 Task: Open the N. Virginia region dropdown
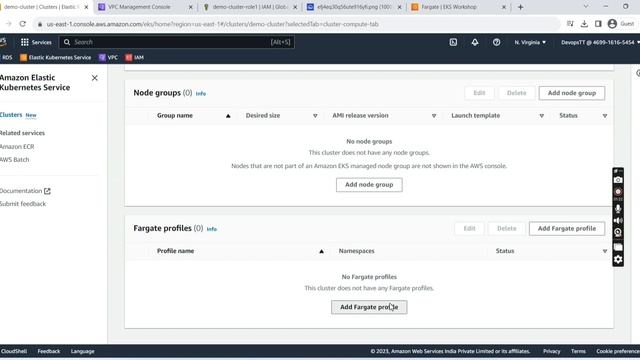pos(530,42)
